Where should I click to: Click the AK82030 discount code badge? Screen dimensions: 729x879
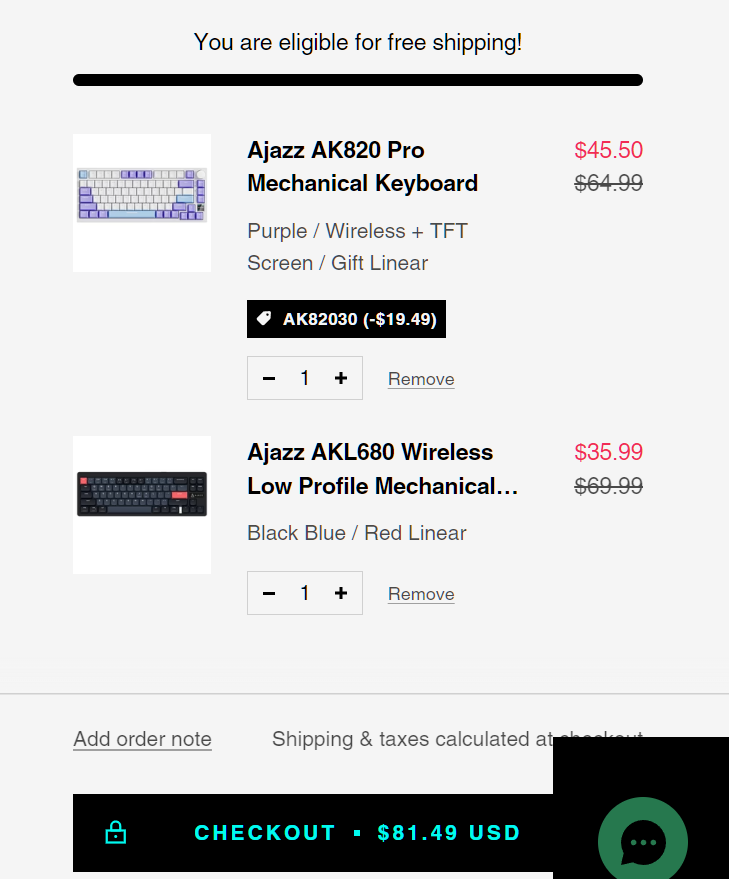click(346, 319)
